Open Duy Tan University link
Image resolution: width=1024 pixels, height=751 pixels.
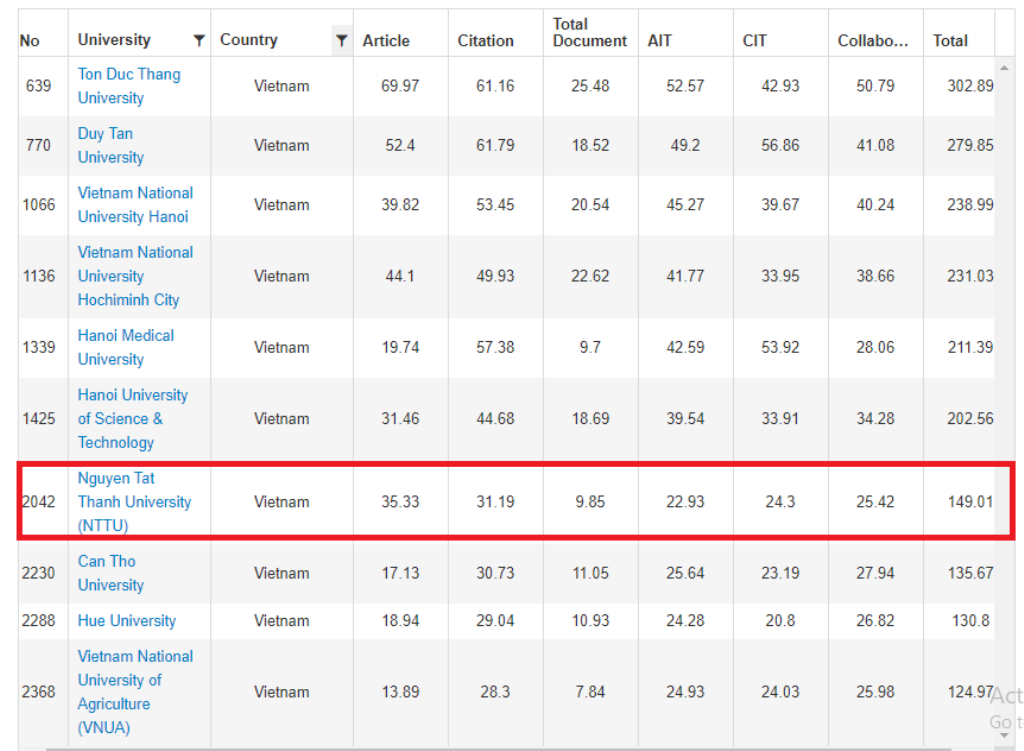coord(111,145)
